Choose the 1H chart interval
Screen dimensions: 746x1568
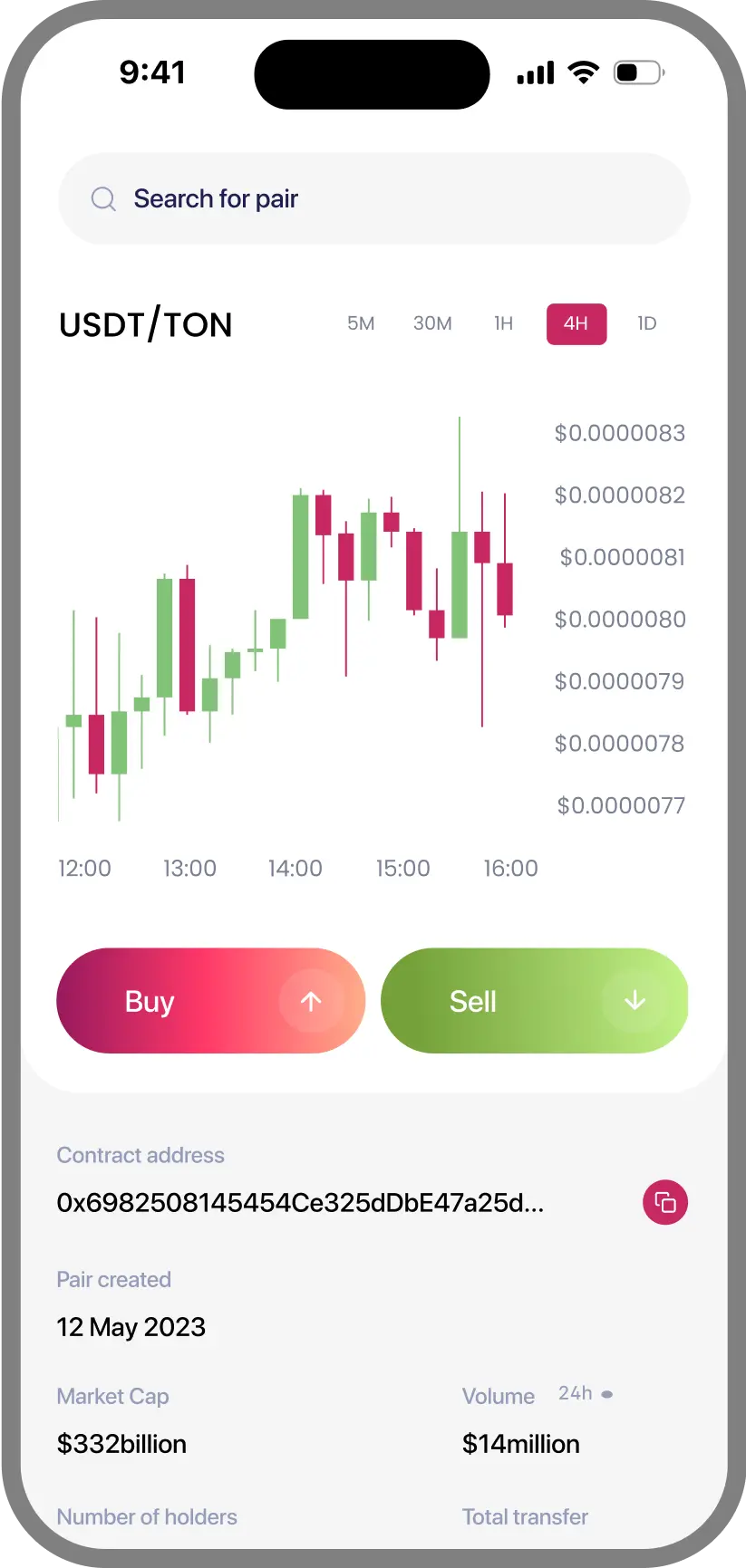[504, 323]
